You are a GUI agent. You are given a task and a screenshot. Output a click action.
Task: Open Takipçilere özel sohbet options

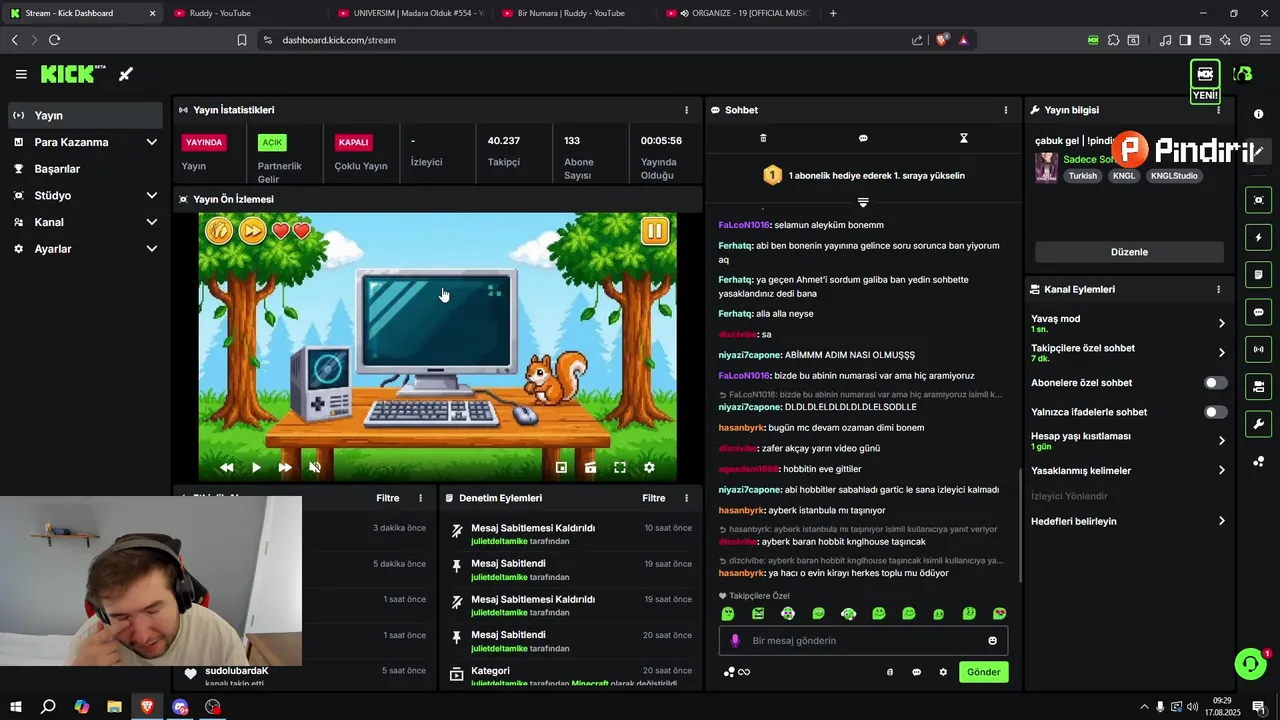click(x=1128, y=352)
